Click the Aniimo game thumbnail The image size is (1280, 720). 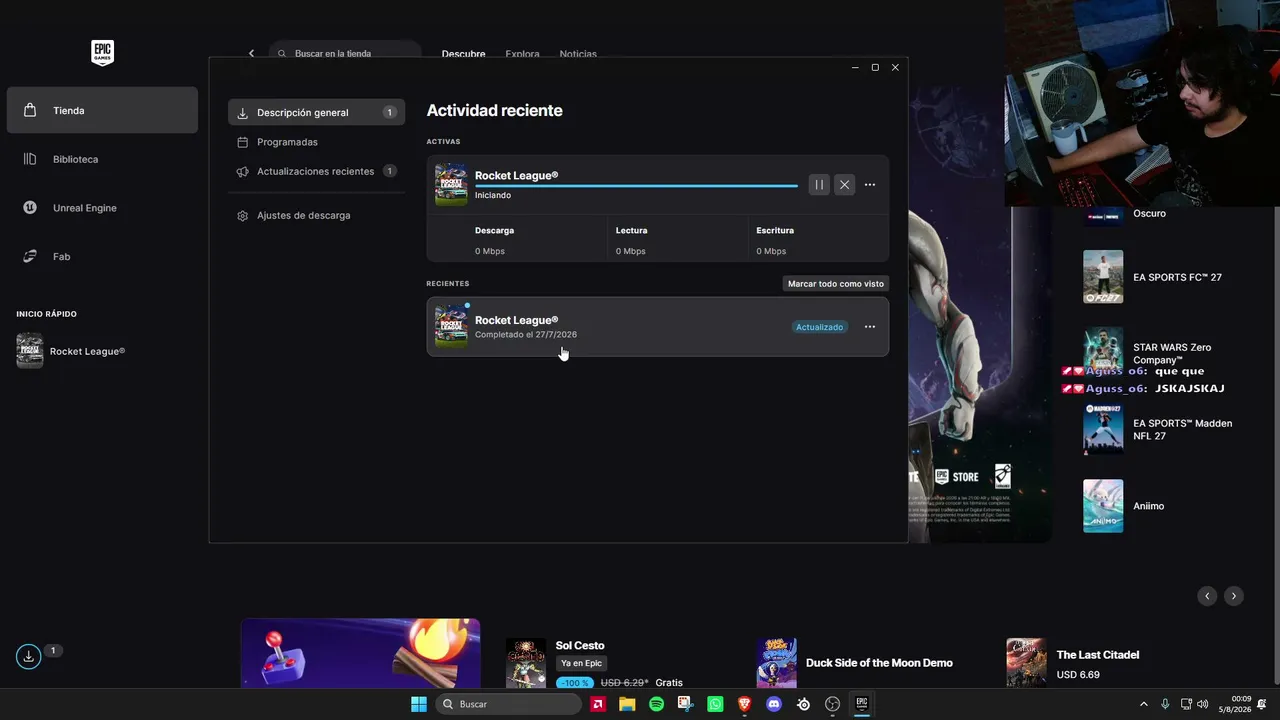(x=1103, y=506)
